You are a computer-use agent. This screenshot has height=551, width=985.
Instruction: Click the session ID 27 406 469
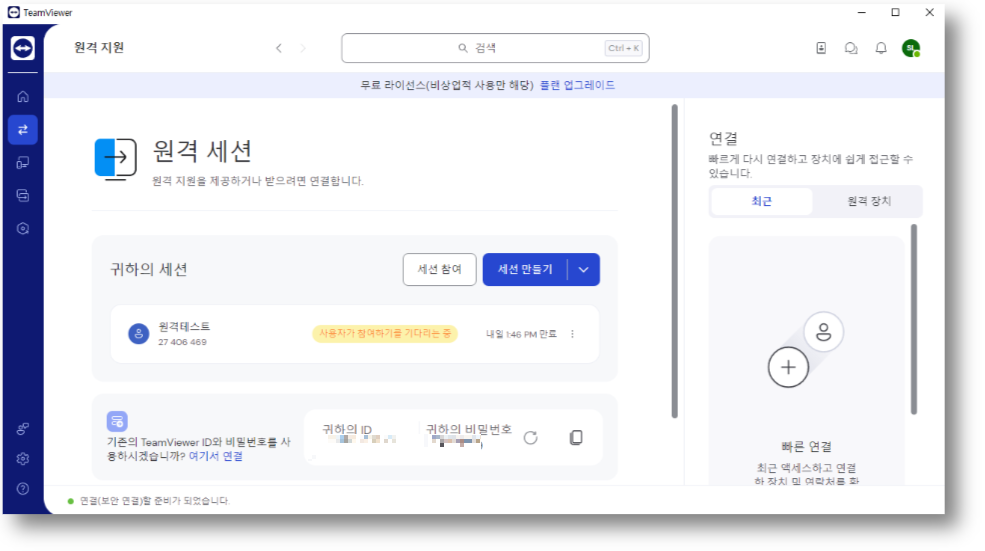tap(182, 342)
